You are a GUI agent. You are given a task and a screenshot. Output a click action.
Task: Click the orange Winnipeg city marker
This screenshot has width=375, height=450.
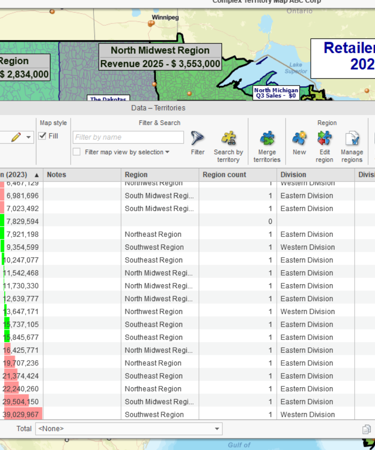(151, 23)
